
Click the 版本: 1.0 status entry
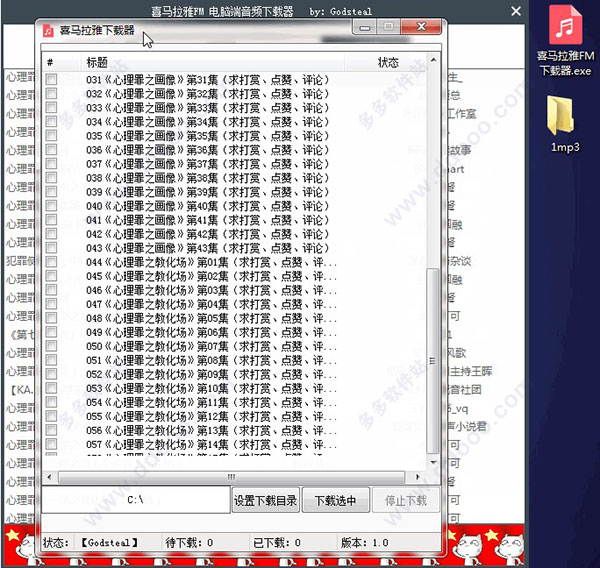coord(365,543)
